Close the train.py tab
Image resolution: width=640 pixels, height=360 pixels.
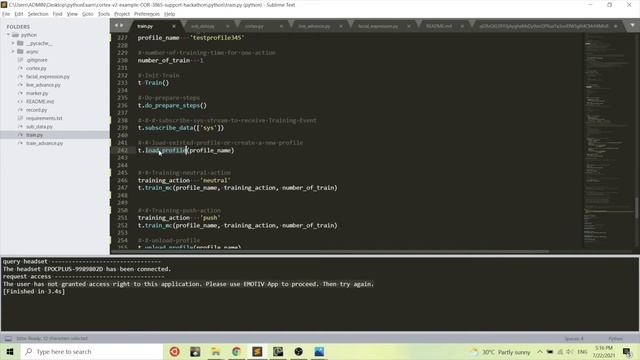[x=173, y=26]
